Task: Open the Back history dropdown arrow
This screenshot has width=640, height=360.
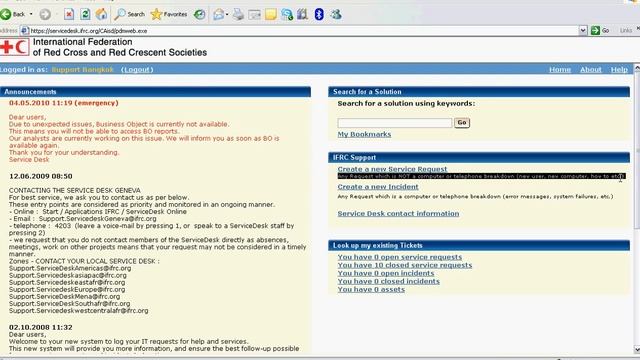Action: coord(31,14)
